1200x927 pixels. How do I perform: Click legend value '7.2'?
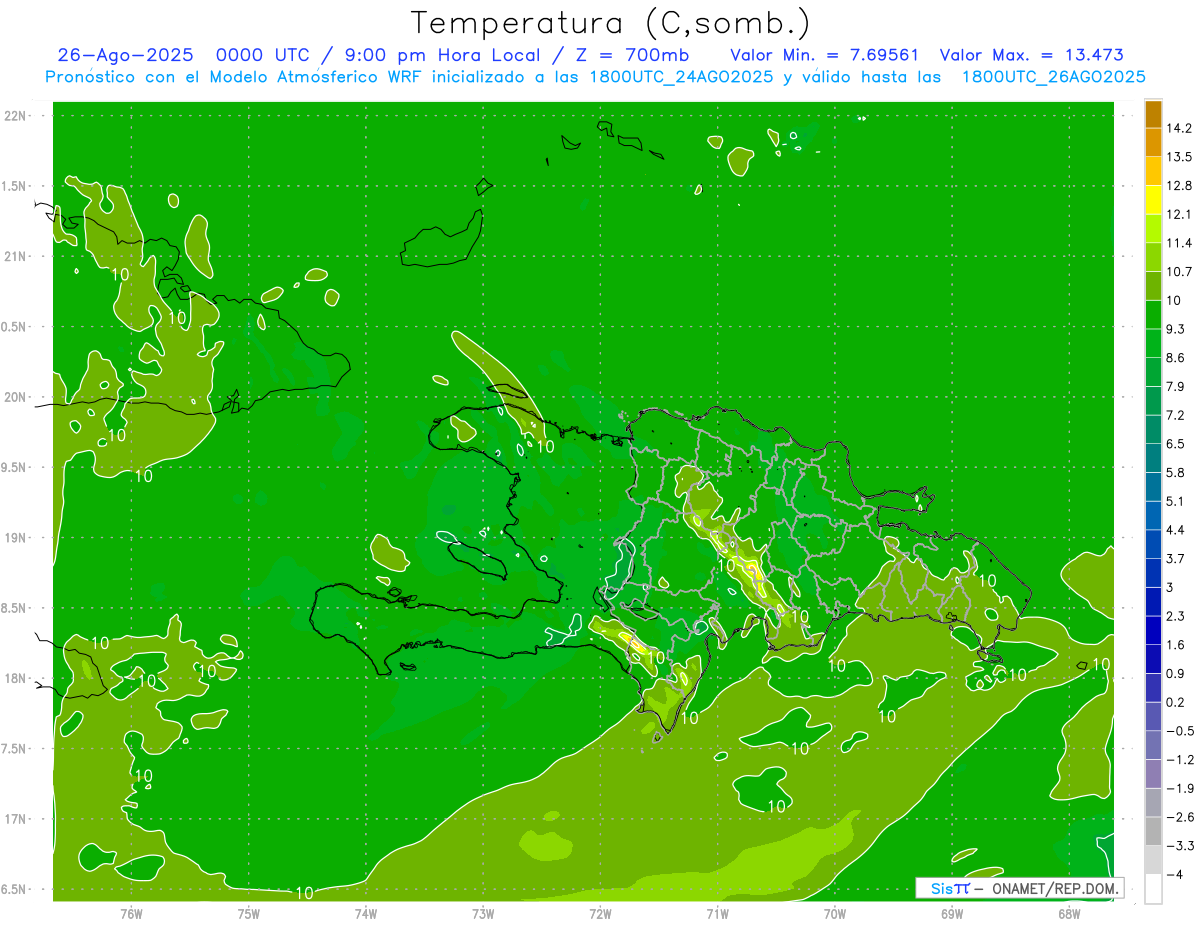point(1175,415)
